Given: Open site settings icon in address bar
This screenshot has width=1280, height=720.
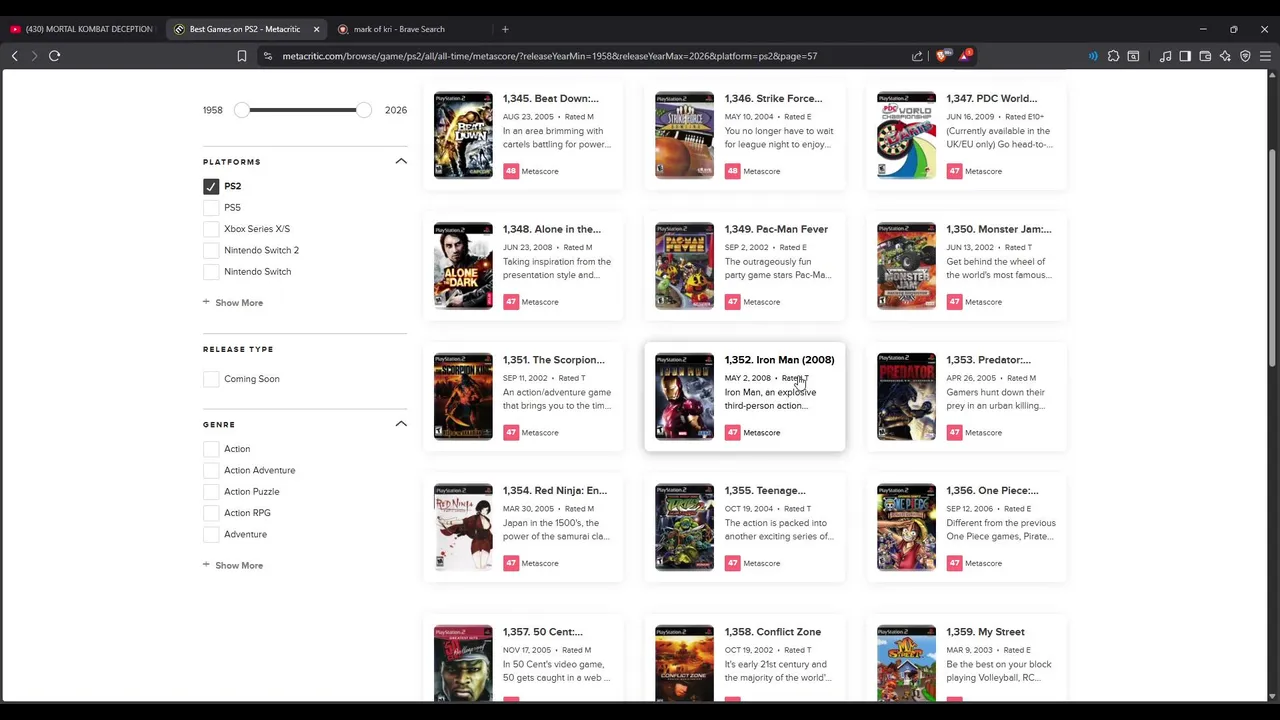Looking at the screenshot, I should coord(268,56).
